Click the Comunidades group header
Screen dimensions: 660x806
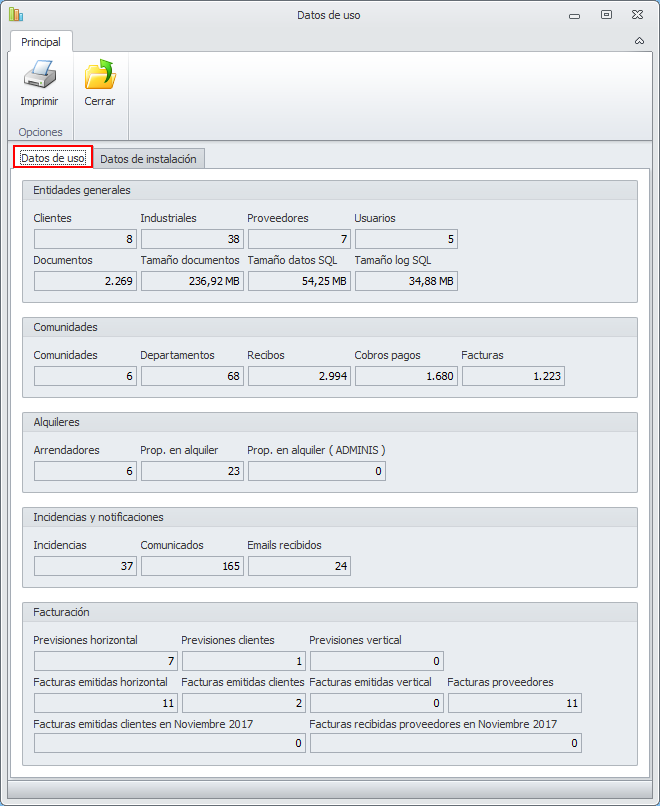point(330,327)
